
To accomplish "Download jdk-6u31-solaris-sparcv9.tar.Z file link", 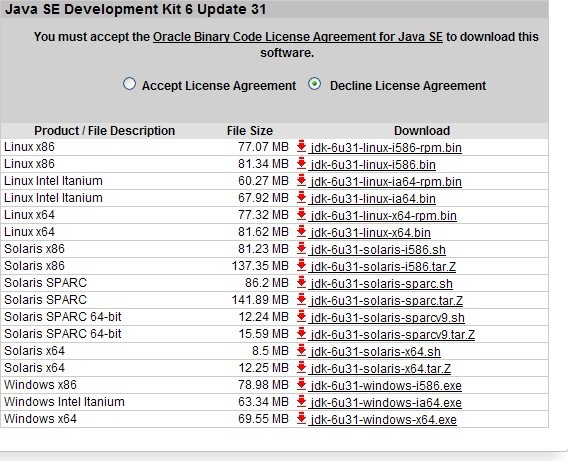I will 392,335.
